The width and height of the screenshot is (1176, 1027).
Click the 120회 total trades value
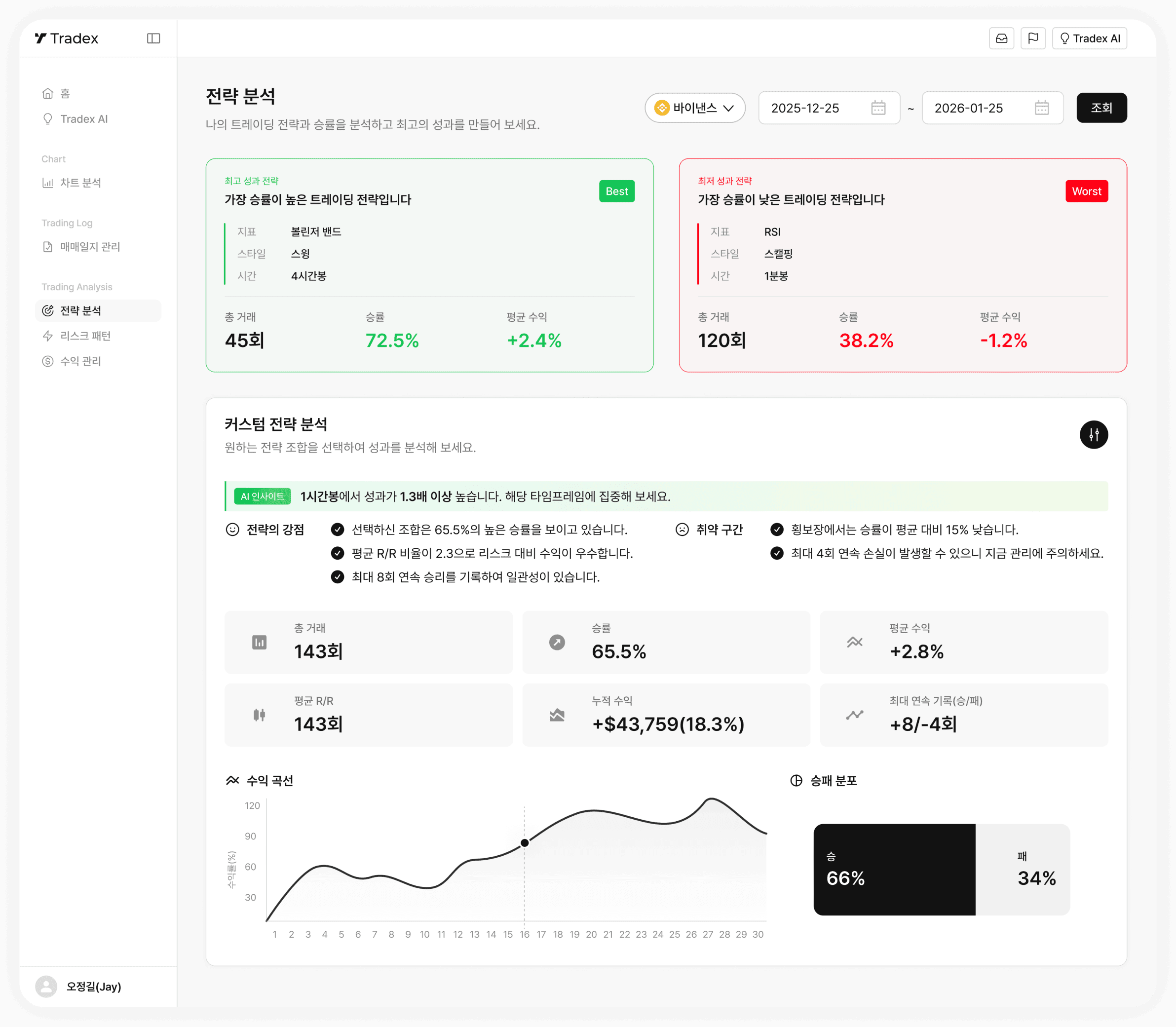click(721, 341)
